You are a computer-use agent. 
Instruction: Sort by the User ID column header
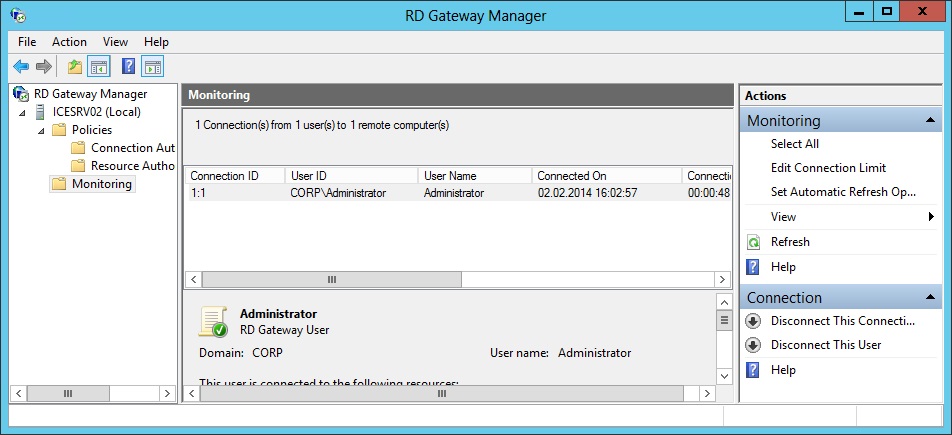click(x=352, y=176)
